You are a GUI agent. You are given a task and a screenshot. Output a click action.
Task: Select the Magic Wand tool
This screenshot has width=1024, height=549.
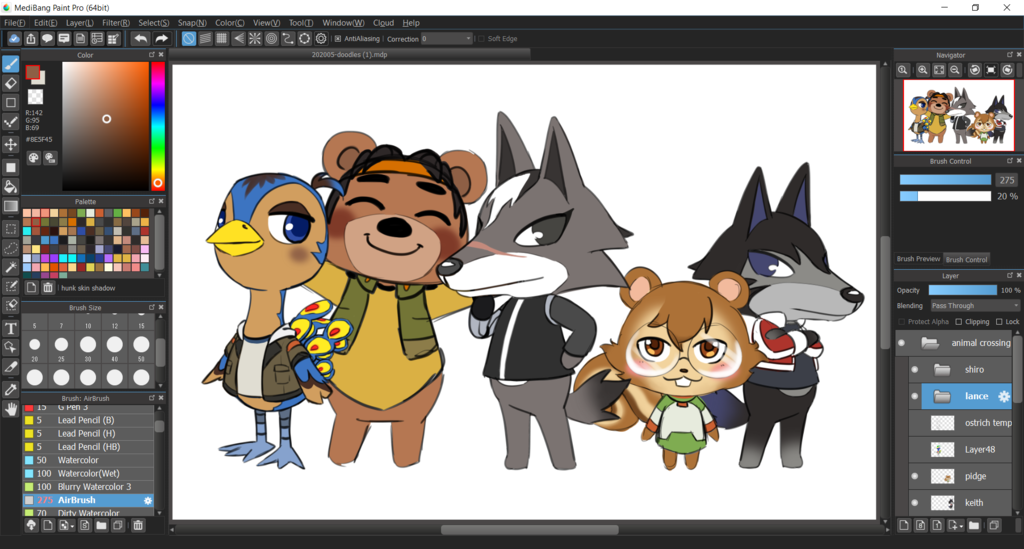pos(10,267)
